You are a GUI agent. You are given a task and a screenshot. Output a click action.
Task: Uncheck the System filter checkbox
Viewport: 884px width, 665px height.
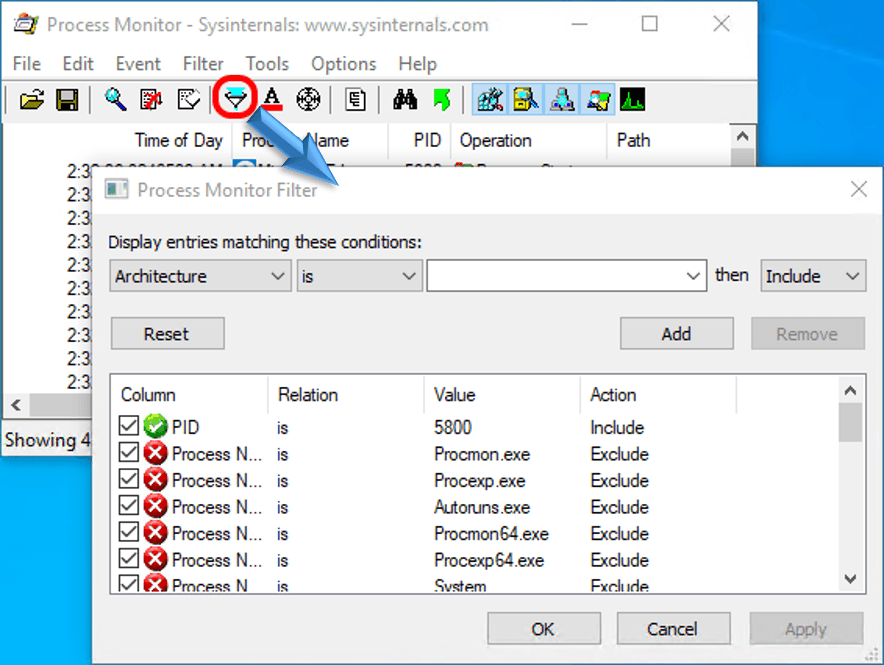(129, 583)
